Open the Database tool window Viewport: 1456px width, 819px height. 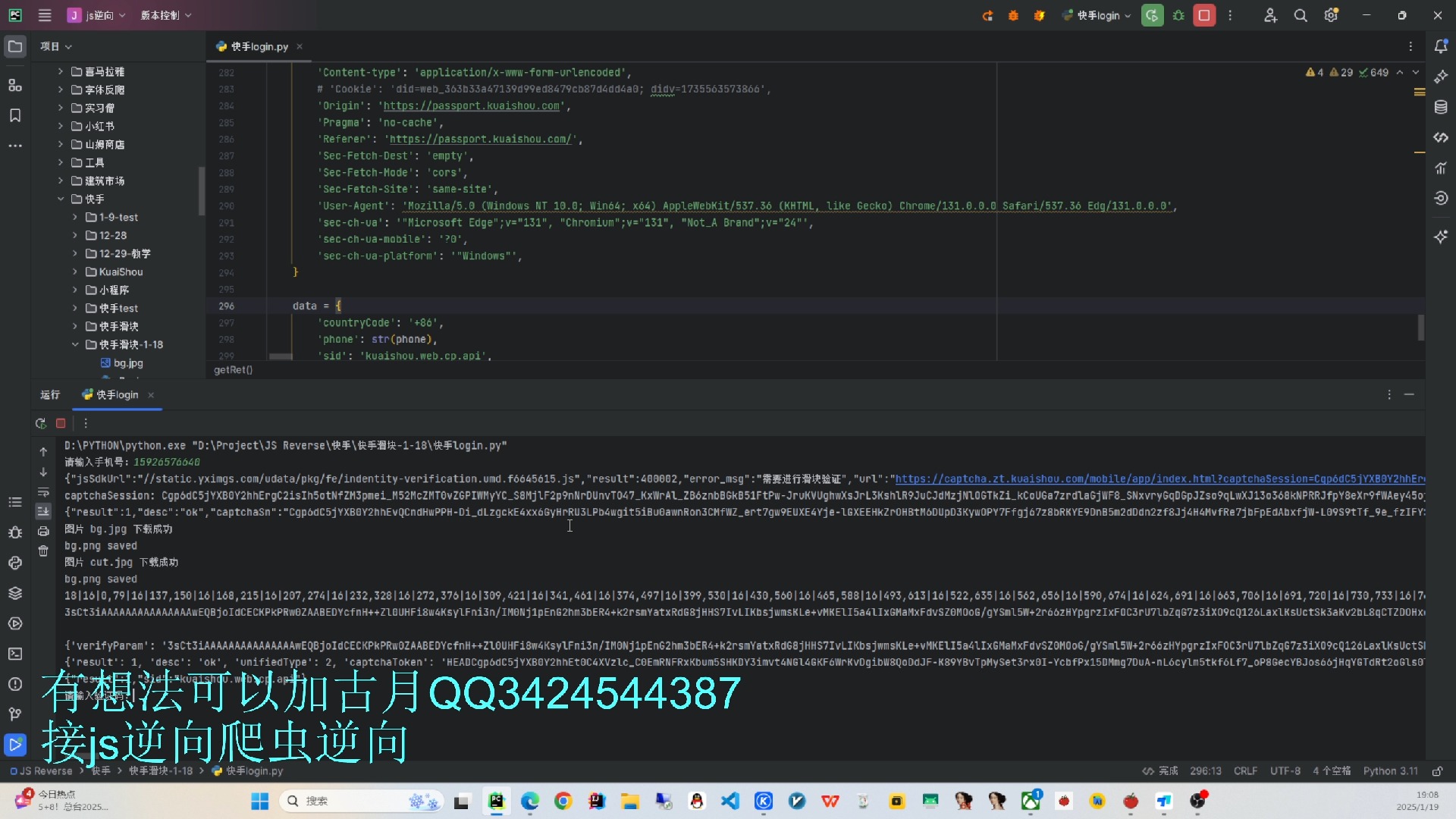click(1441, 107)
